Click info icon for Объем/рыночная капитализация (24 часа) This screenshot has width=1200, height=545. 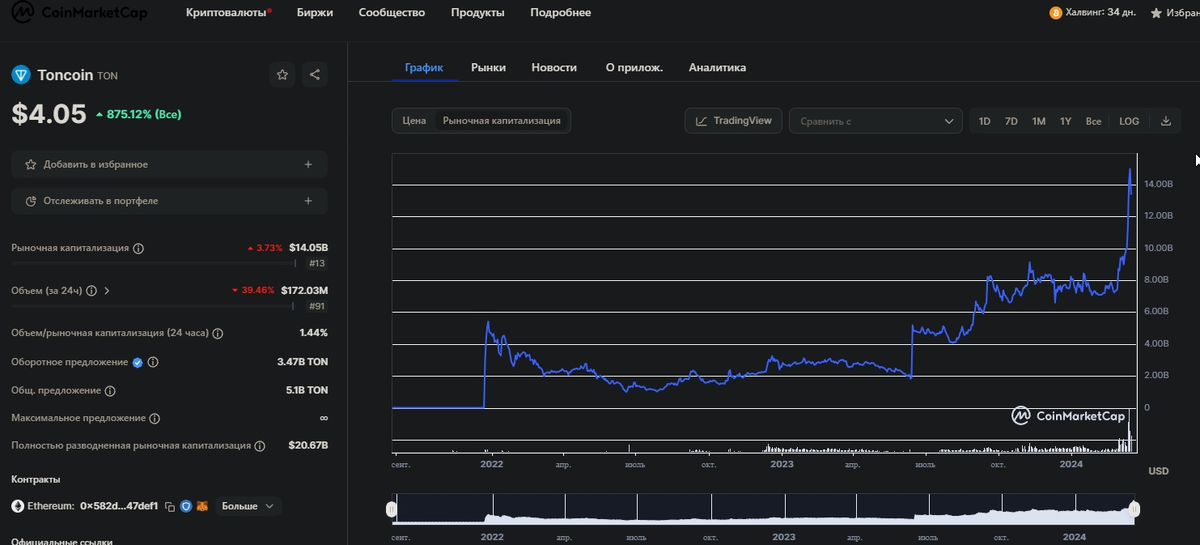pos(217,334)
